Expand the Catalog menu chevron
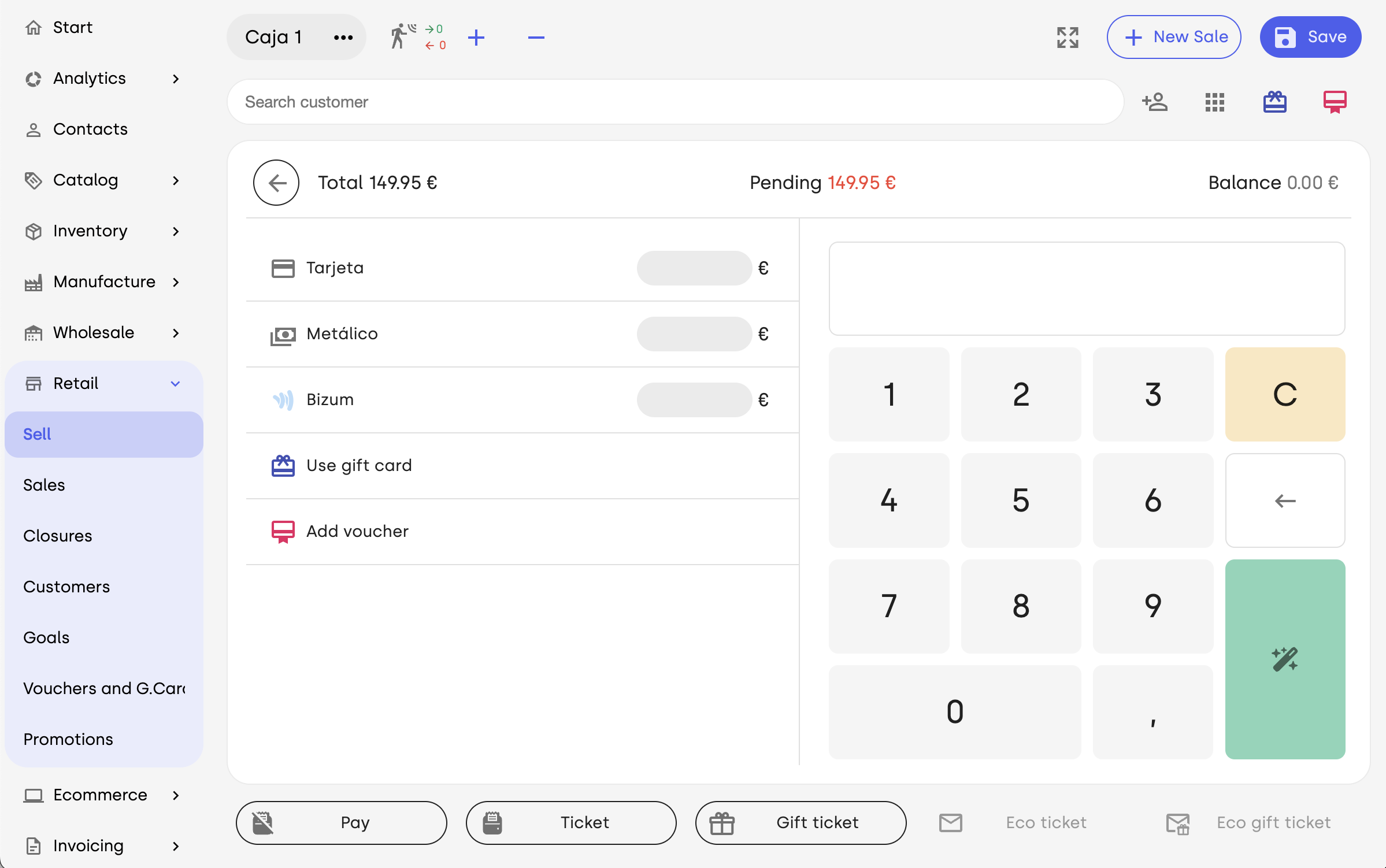1386x868 pixels. point(176,180)
